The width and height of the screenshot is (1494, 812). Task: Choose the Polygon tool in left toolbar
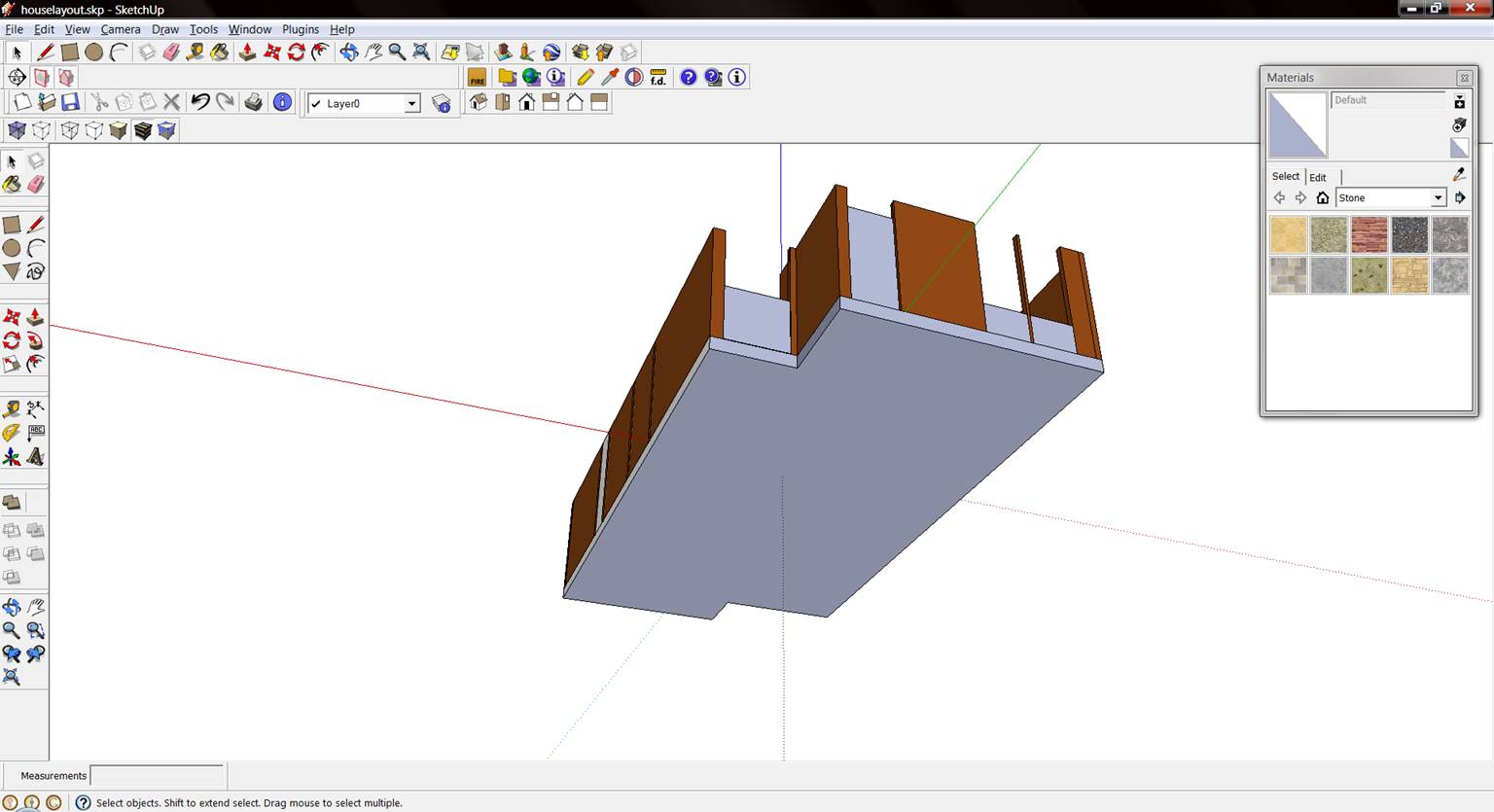click(12, 271)
